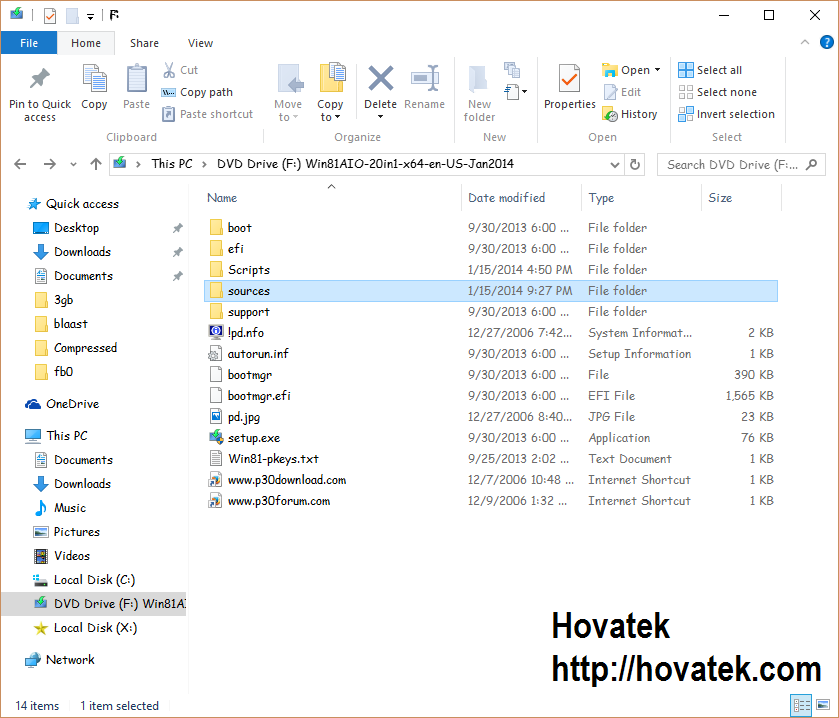This screenshot has width=839, height=718.
Task: Refresh the current folder view
Action: [635, 165]
